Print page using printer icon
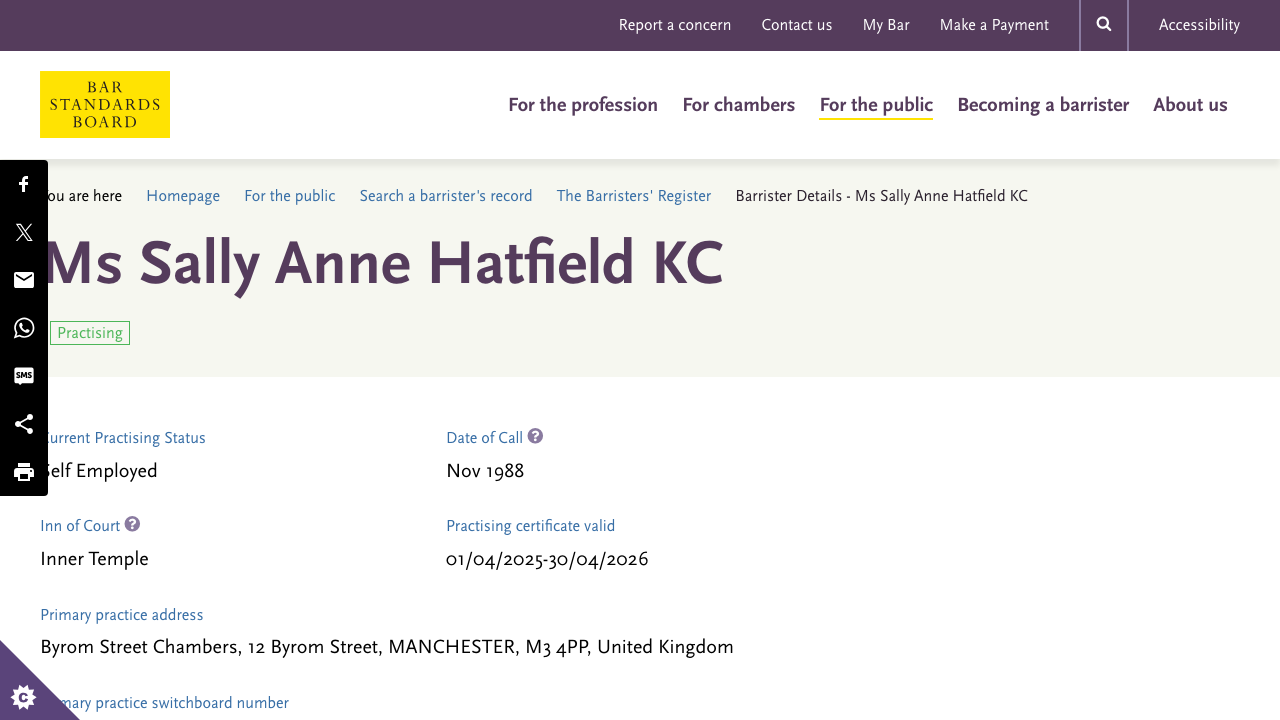 tap(24, 472)
